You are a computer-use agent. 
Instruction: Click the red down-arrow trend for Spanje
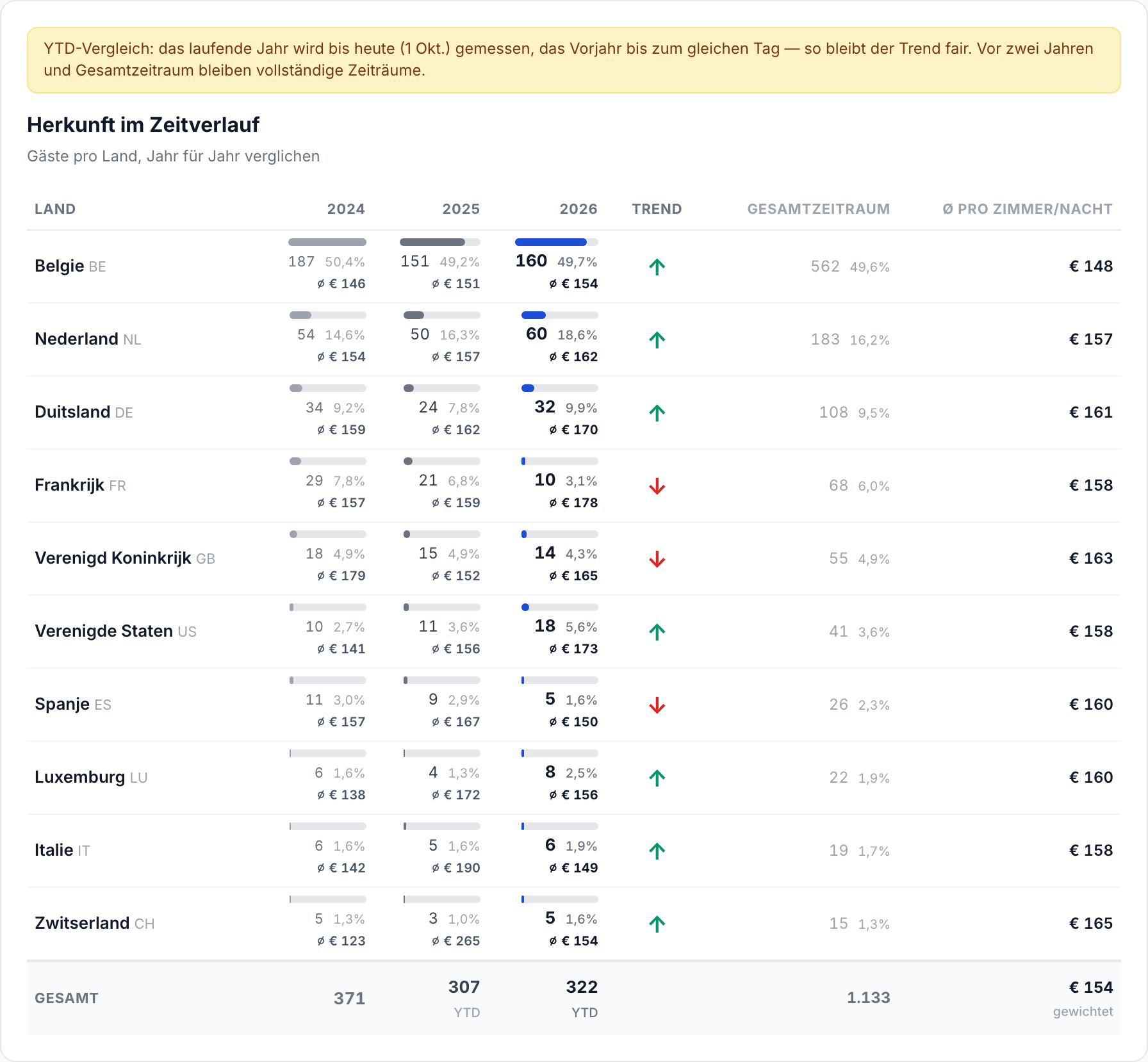tap(657, 705)
